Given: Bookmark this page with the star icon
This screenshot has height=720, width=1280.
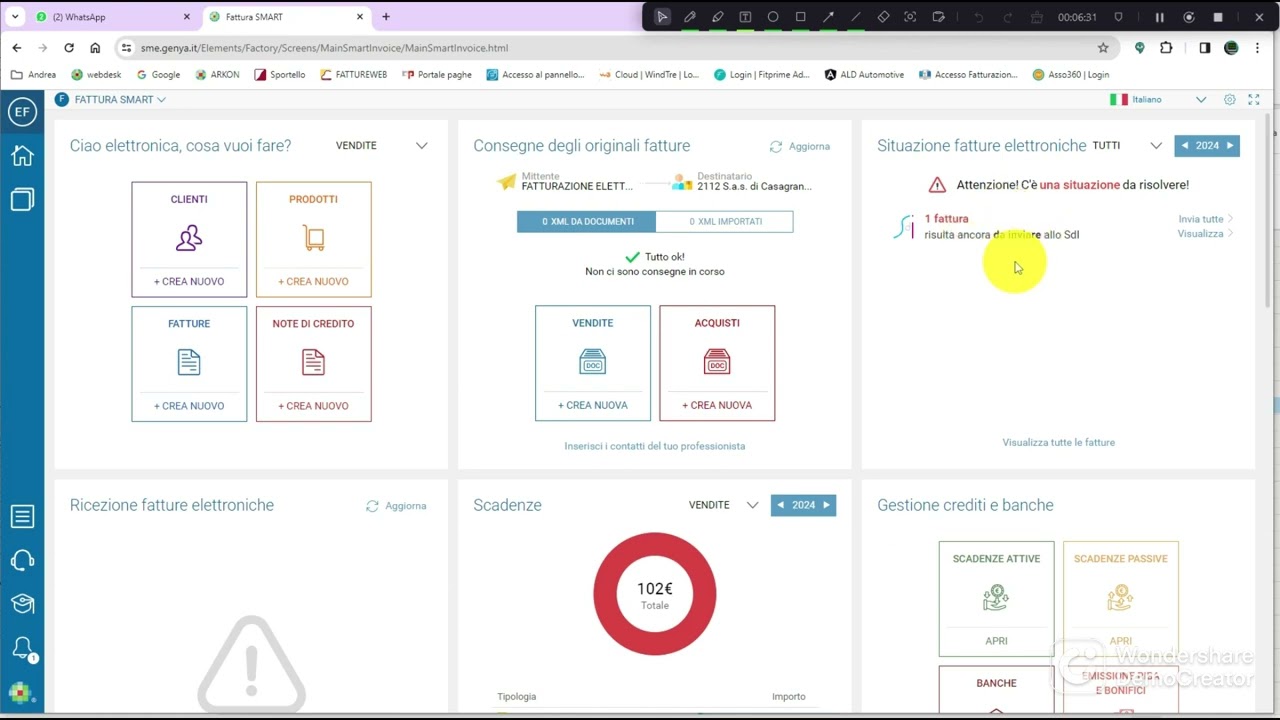Looking at the screenshot, I should [1103, 48].
